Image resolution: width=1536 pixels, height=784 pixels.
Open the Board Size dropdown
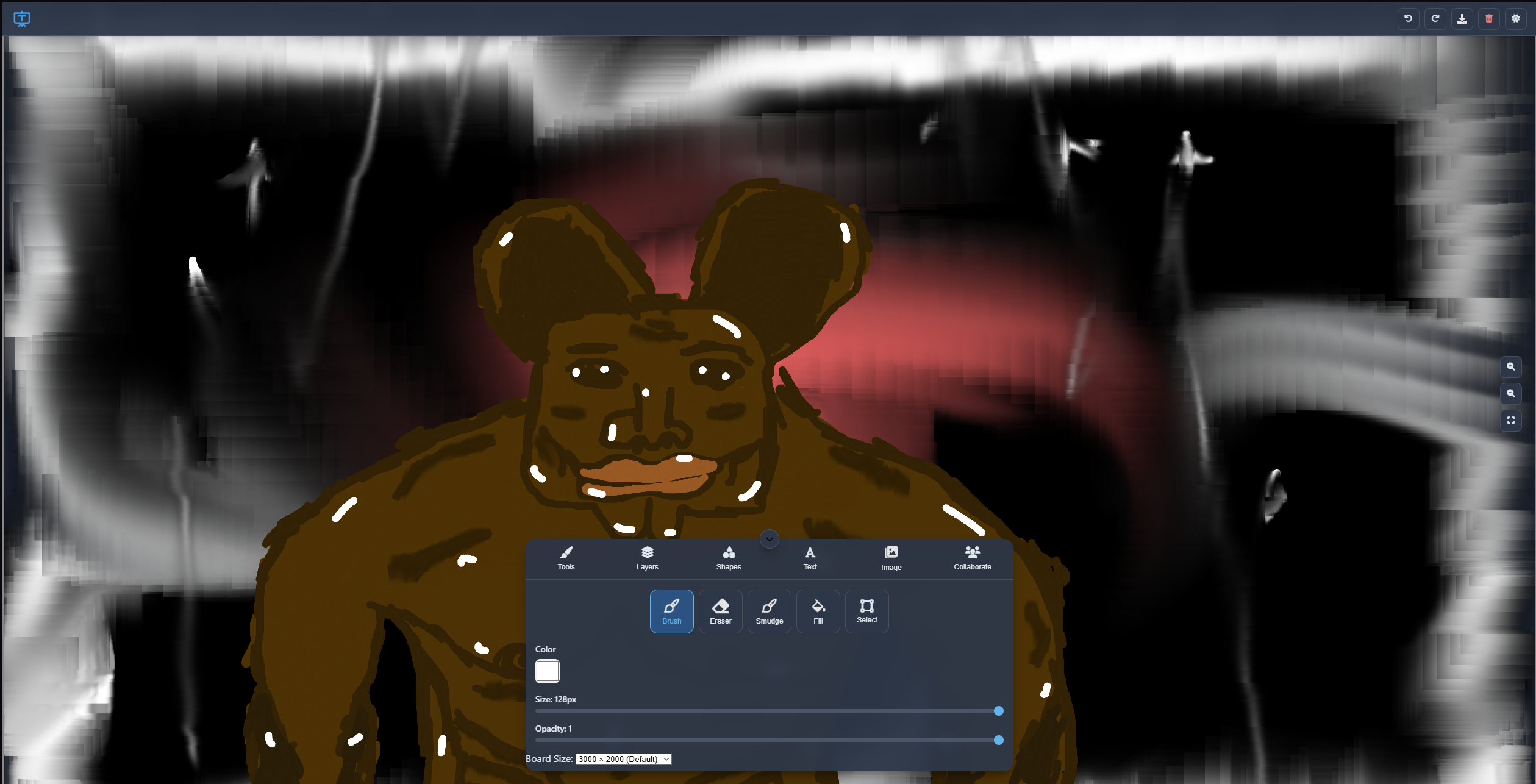click(623, 759)
